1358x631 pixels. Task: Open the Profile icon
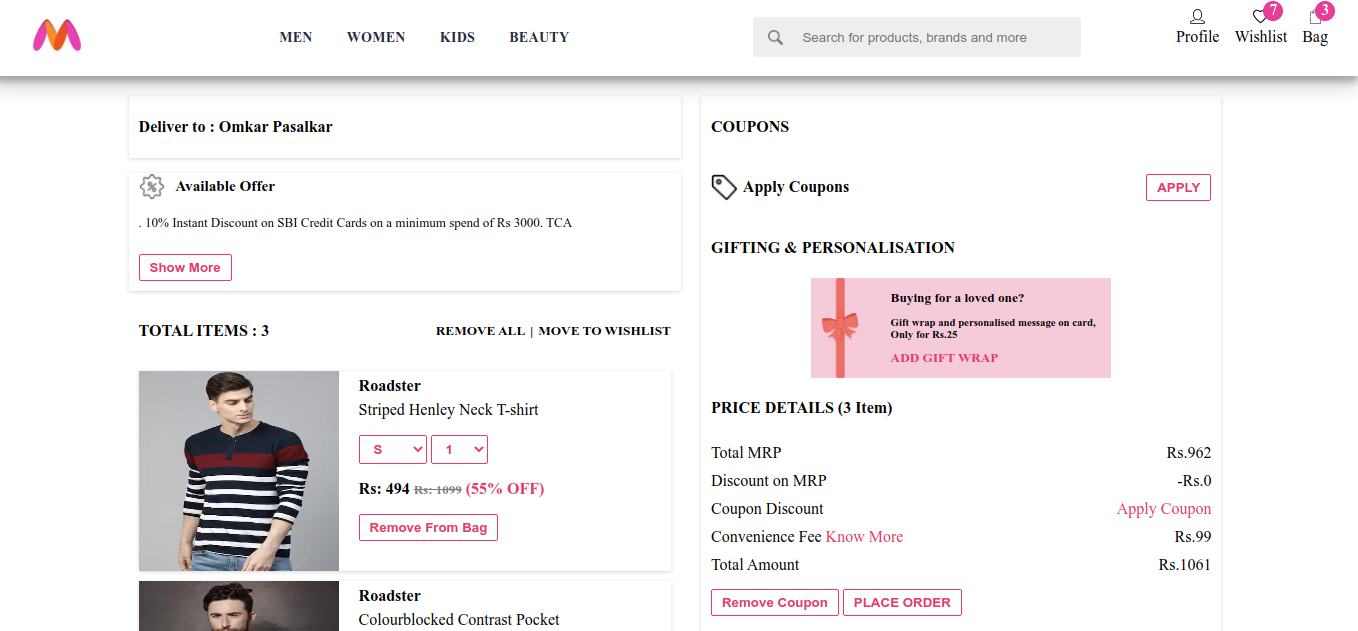click(x=1197, y=17)
